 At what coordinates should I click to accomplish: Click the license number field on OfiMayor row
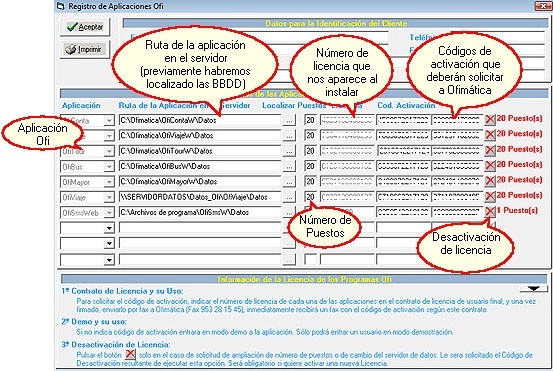pyautogui.click(x=347, y=182)
